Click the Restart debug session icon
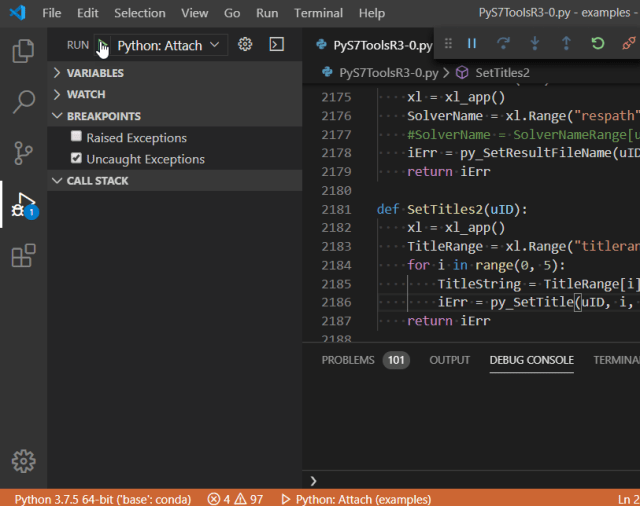 [597, 44]
